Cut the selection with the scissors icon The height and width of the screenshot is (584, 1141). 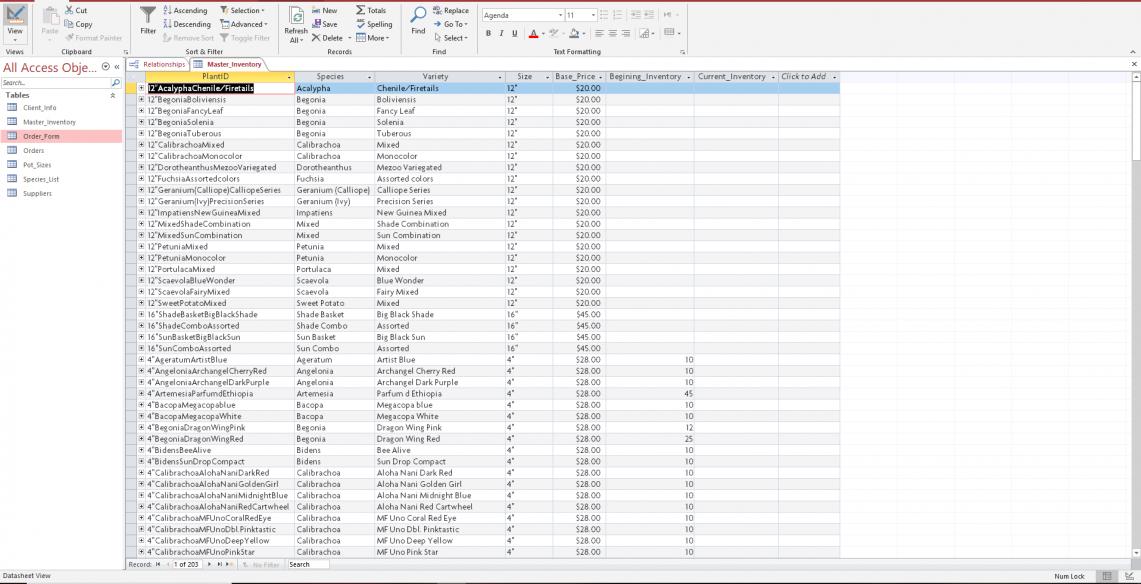76,10
